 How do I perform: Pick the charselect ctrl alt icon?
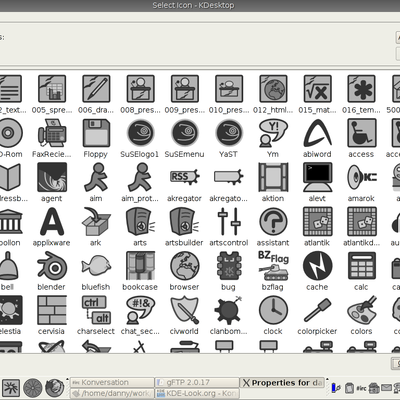click(96, 310)
